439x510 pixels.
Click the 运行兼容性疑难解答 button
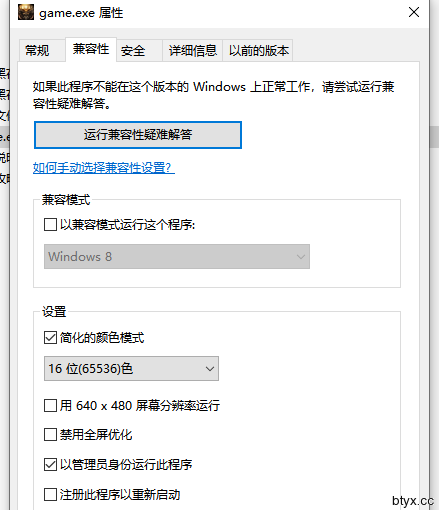pyautogui.click(x=138, y=135)
